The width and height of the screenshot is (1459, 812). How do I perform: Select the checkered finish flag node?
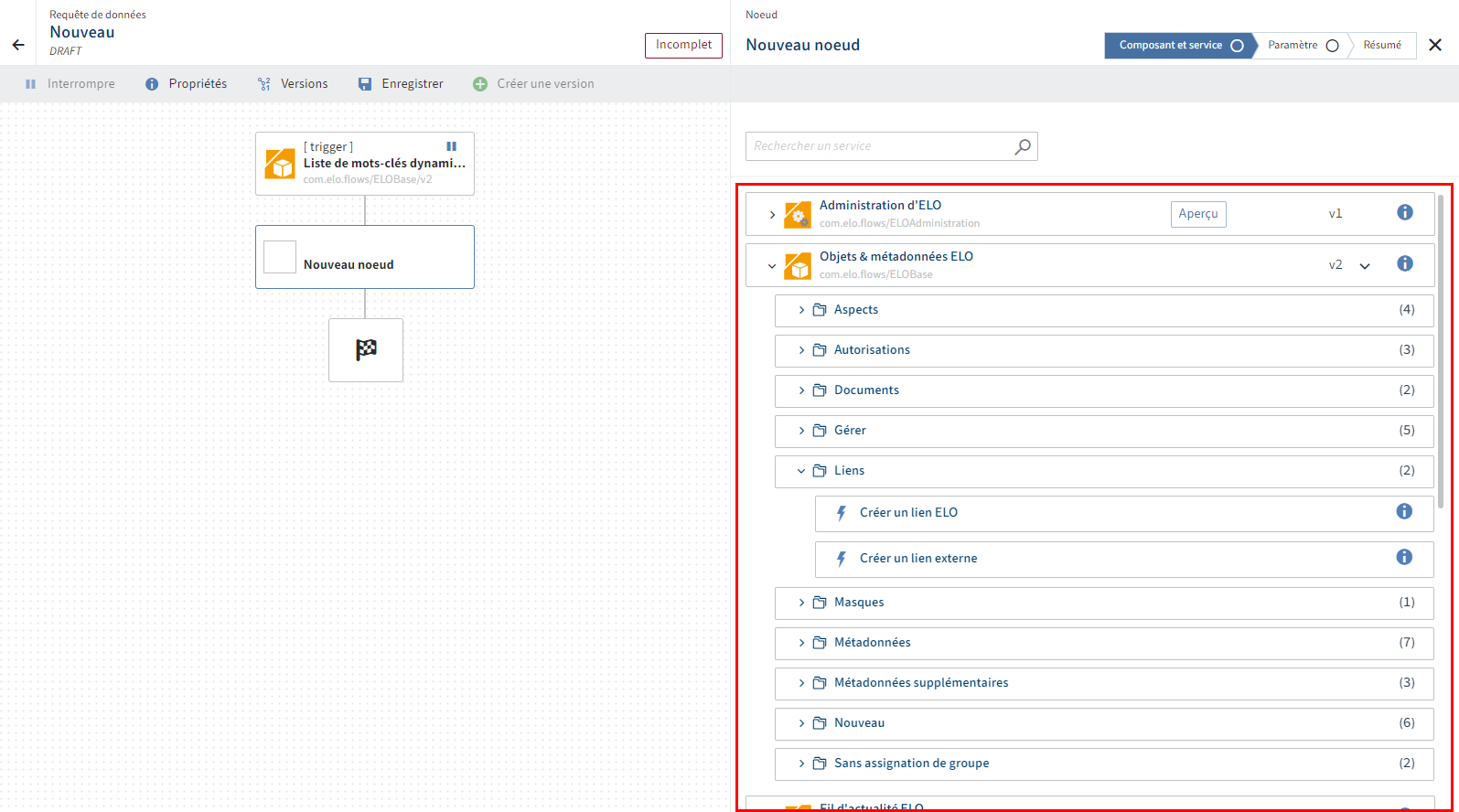[x=366, y=350]
